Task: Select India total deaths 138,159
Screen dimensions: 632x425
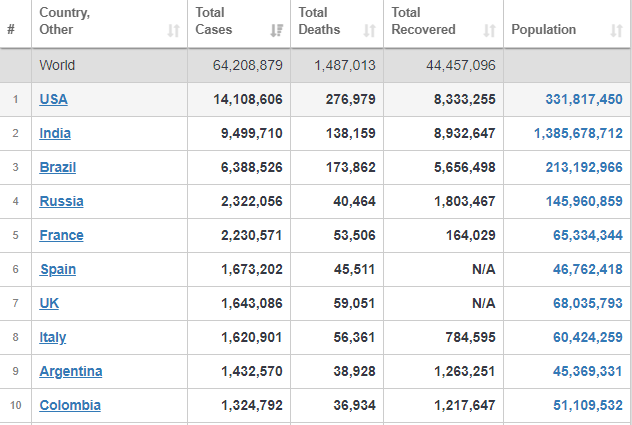Action: point(351,133)
